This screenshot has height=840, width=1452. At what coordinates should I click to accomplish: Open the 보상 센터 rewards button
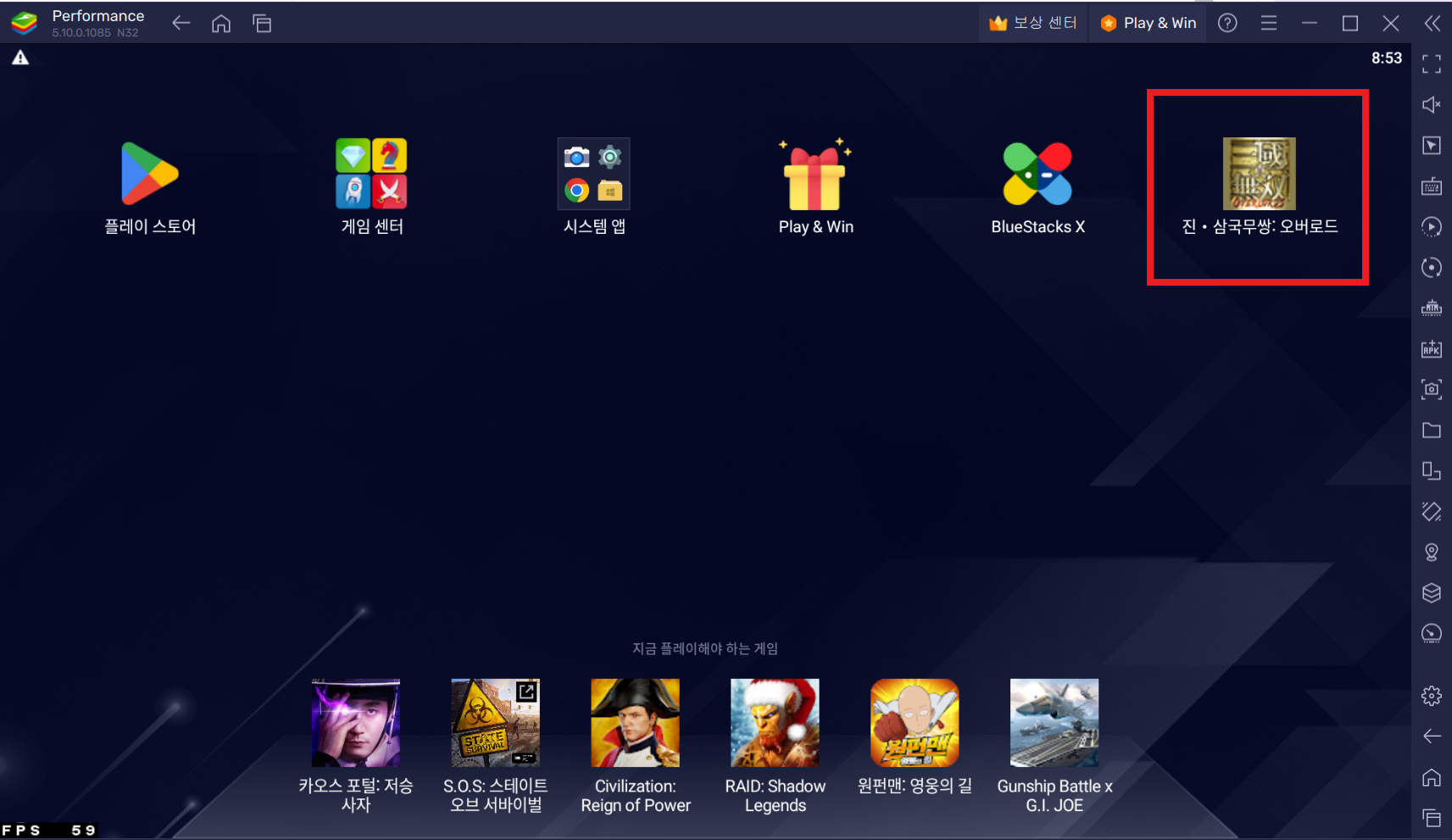coord(1033,23)
